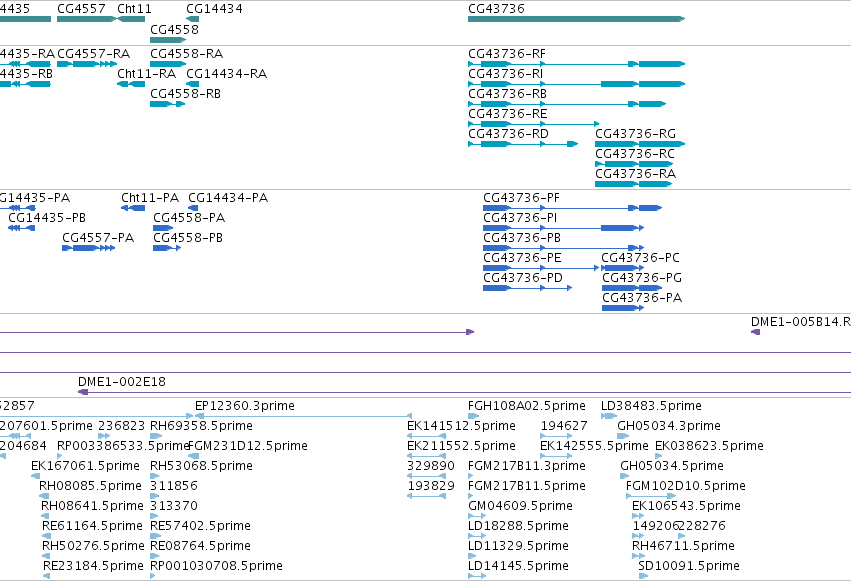Click the CG4557 gene feature
This screenshot has width=851, height=581.
coord(86,19)
